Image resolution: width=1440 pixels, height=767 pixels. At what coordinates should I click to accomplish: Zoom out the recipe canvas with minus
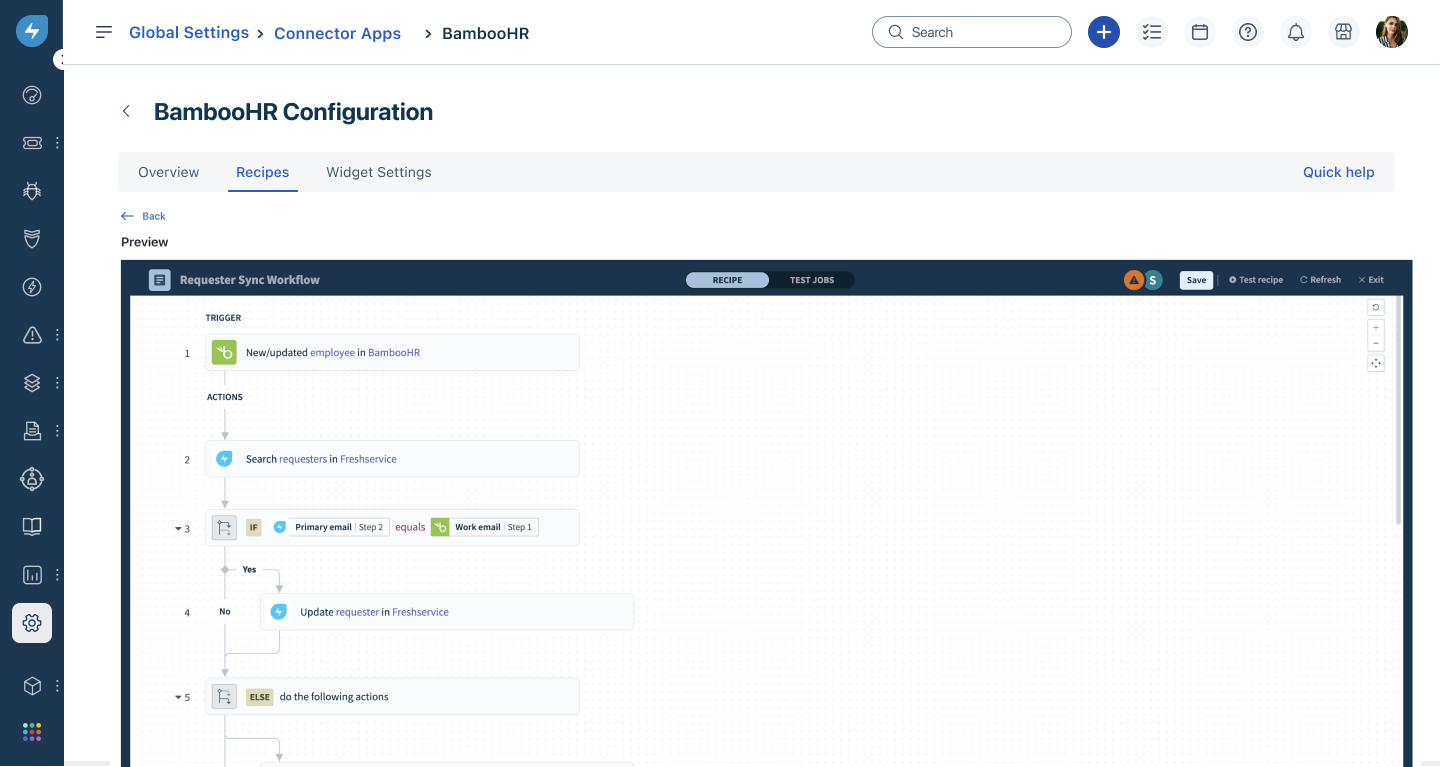click(x=1376, y=343)
